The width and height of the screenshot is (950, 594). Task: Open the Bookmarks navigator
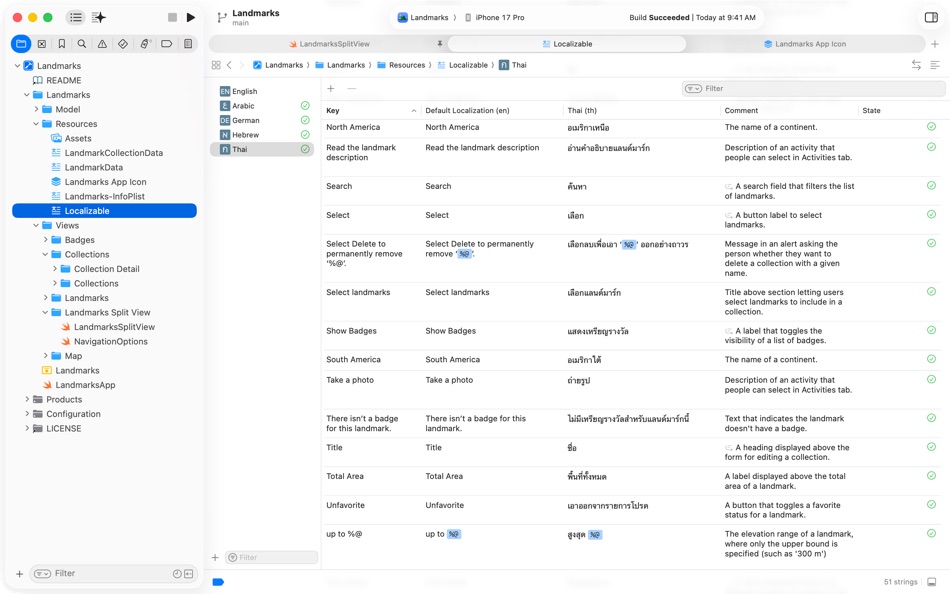click(62, 44)
